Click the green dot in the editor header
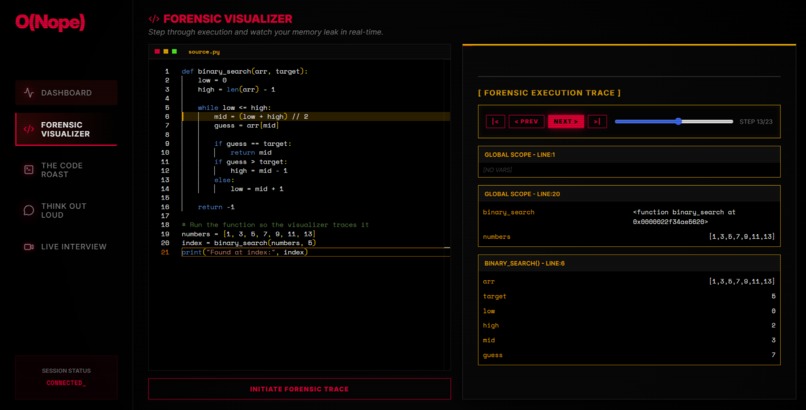Screen dimensions: 806x410 (174, 51)
